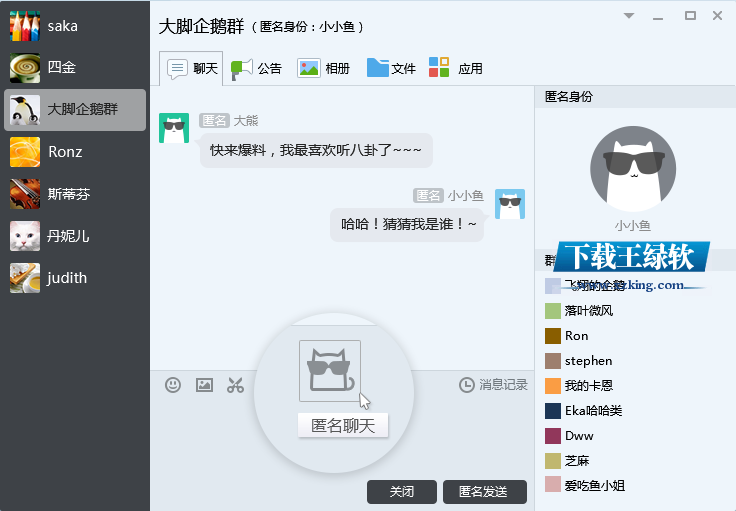Click the penguin group avatar
Screen dimensions: 736x511
pyautogui.click(x=25, y=110)
